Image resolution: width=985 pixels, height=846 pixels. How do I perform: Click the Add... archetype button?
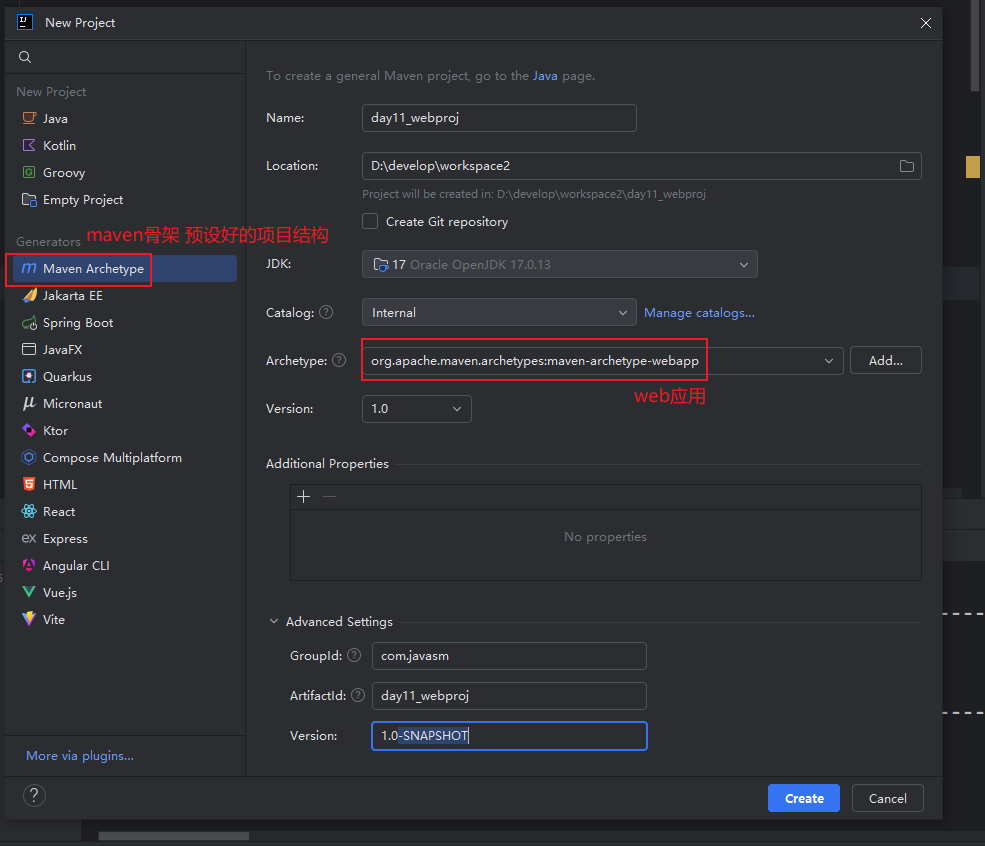885,361
